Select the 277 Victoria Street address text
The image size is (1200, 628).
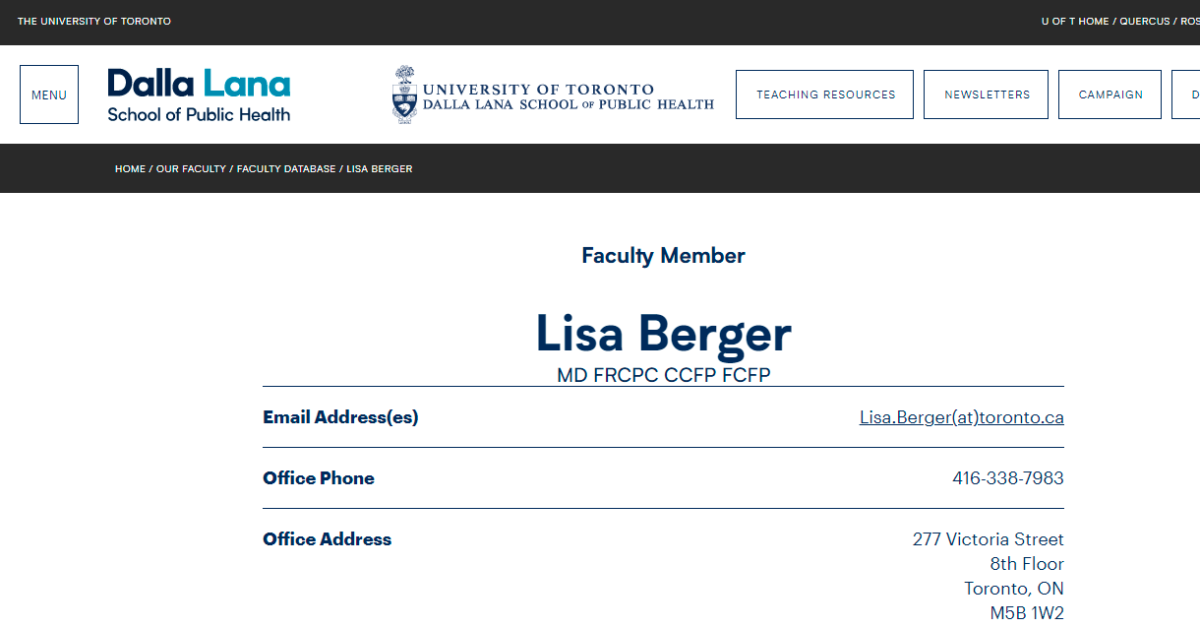point(988,539)
